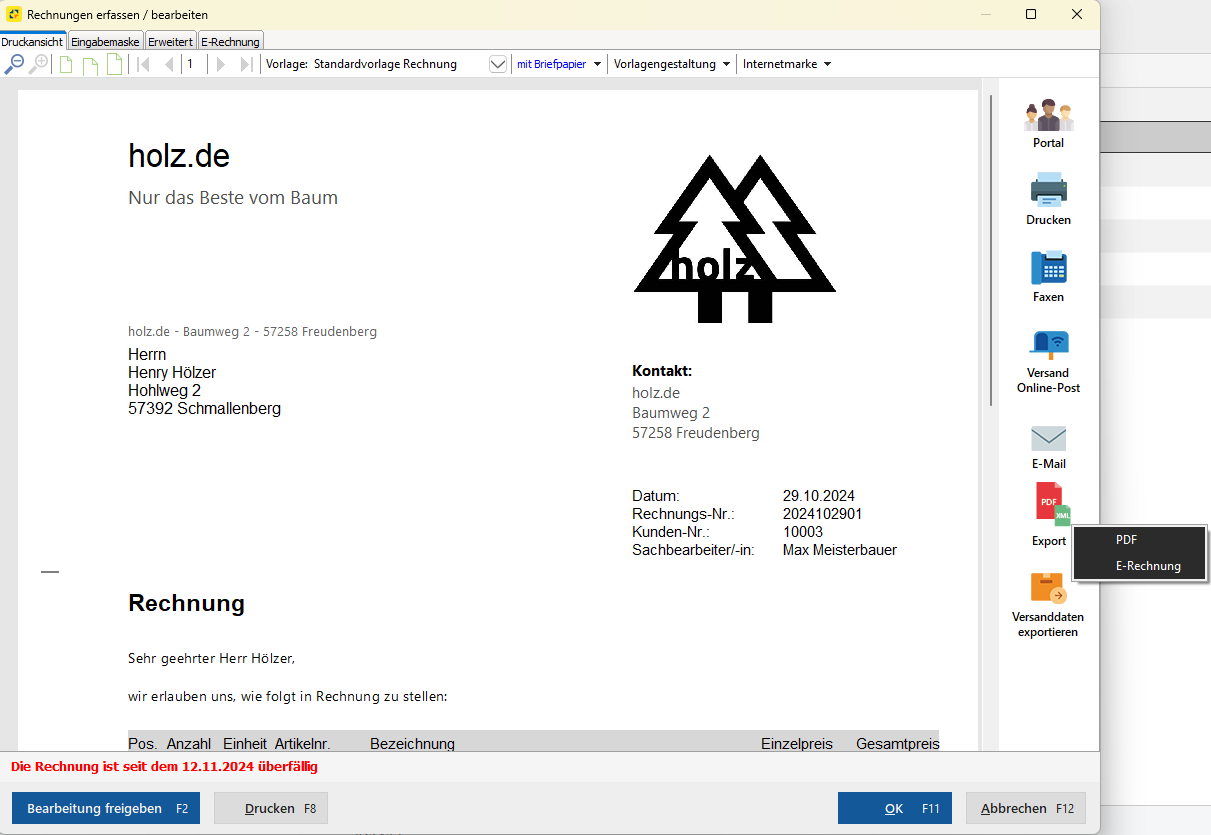Click Versanddaten exportieren
The width and height of the screenshot is (1211, 835).
click(x=1048, y=590)
